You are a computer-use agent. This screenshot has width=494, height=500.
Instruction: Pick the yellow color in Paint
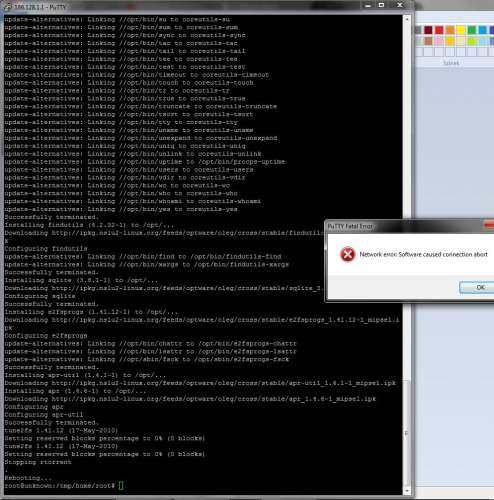click(x=461, y=30)
